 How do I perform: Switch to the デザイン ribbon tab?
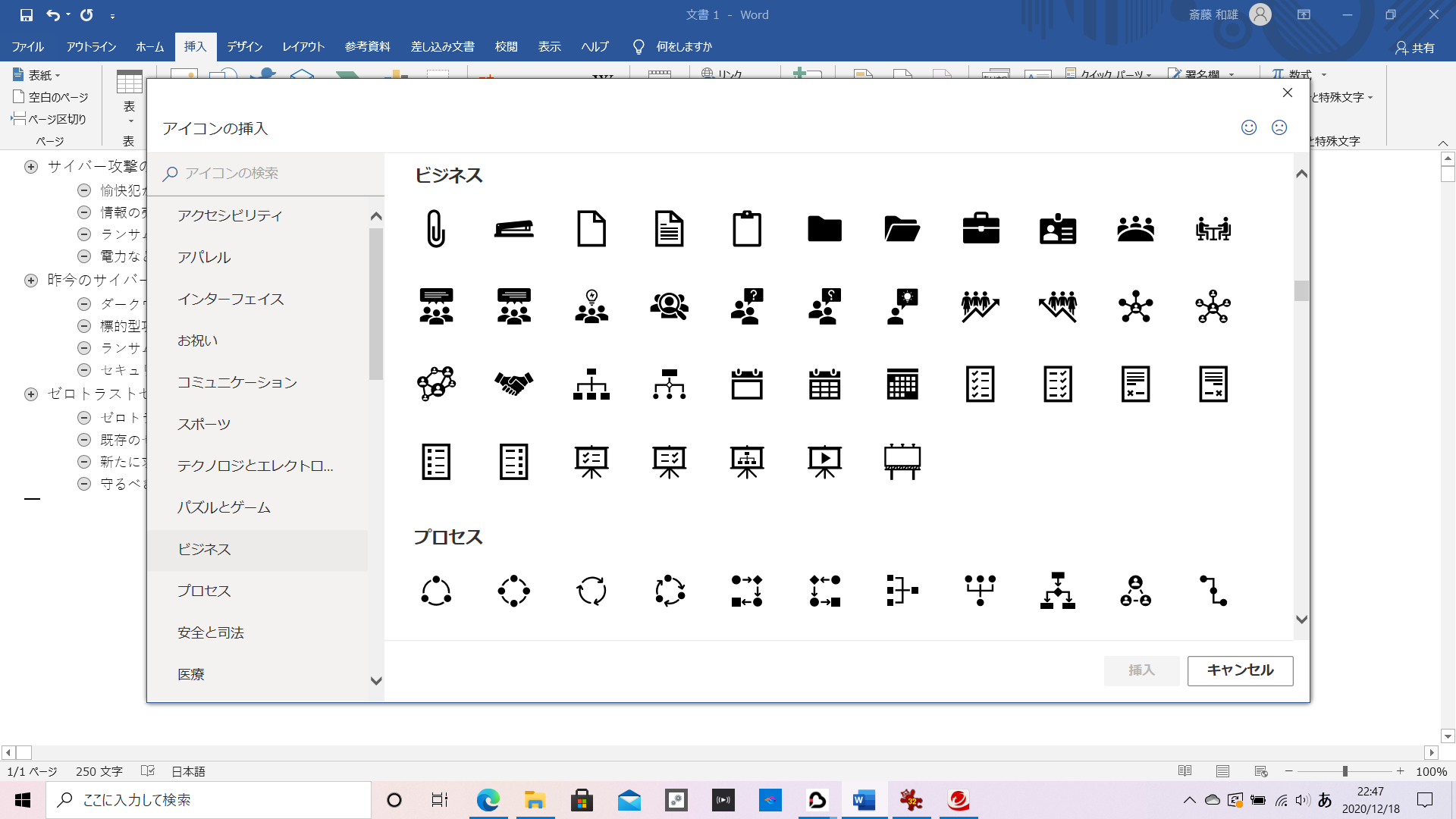(243, 46)
